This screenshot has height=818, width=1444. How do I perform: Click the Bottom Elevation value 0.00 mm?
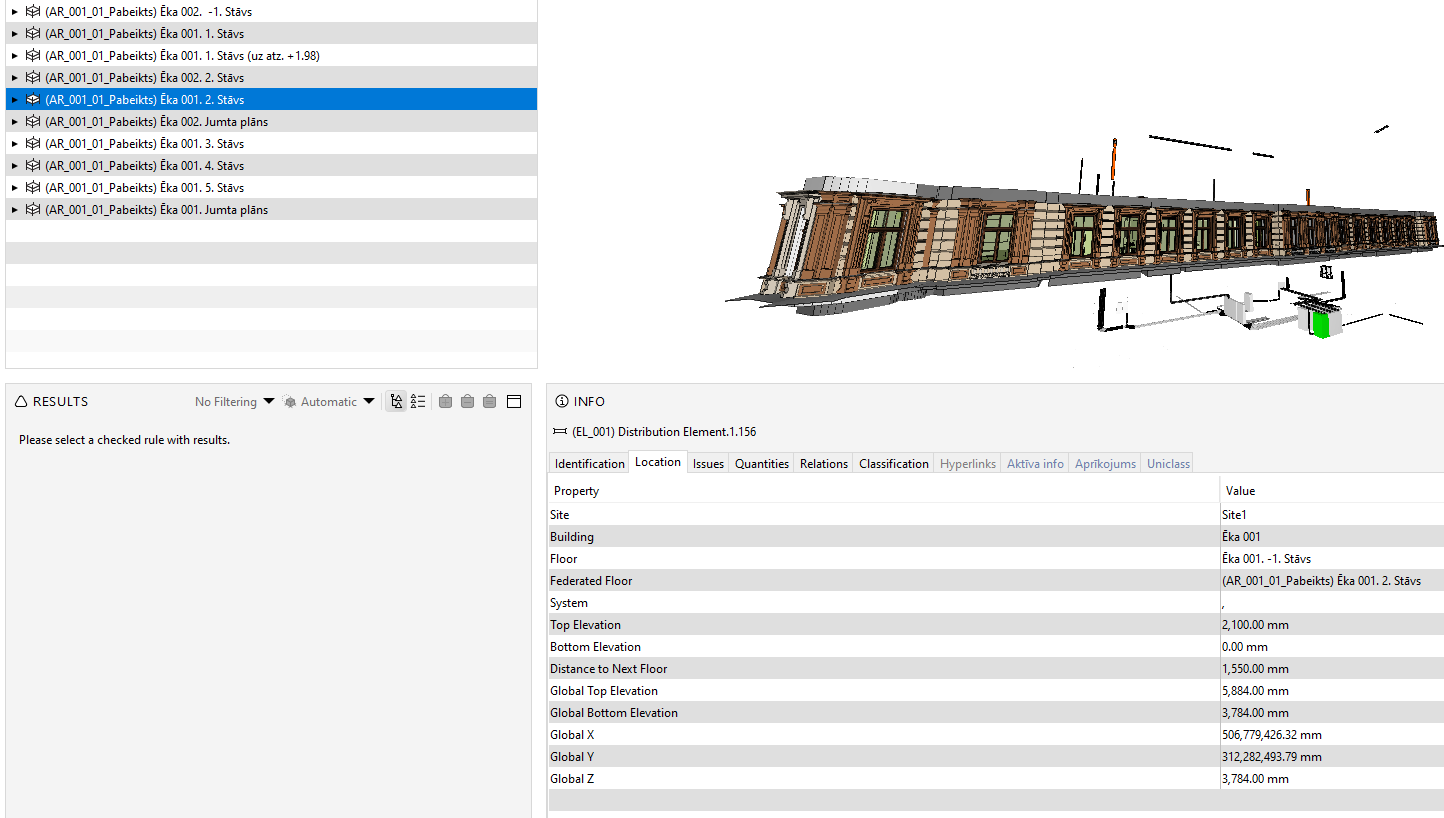point(1332,647)
